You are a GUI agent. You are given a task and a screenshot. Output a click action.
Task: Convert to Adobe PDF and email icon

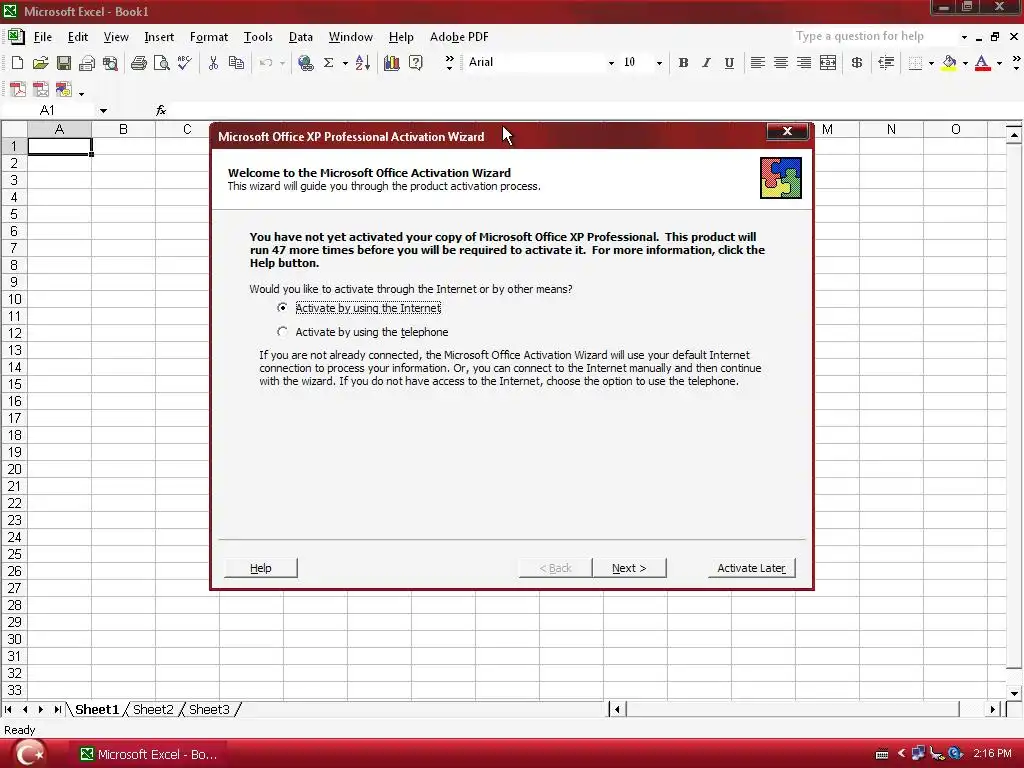point(40,89)
